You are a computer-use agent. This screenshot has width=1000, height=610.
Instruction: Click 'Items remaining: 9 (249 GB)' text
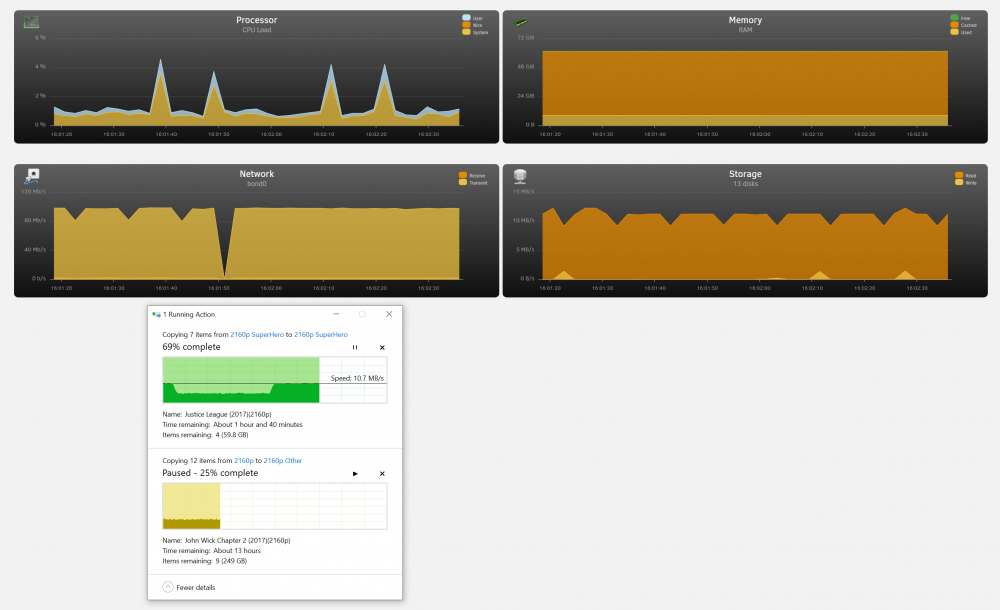tap(205, 562)
